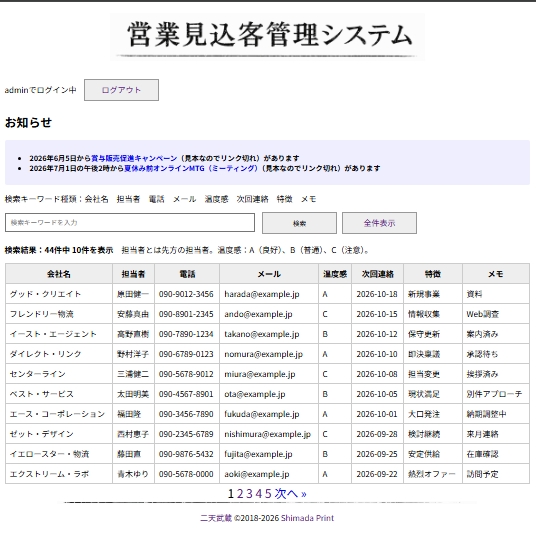Click the 次回連絡 column header
Screen dimensions: 536x541
tap(378, 274)
